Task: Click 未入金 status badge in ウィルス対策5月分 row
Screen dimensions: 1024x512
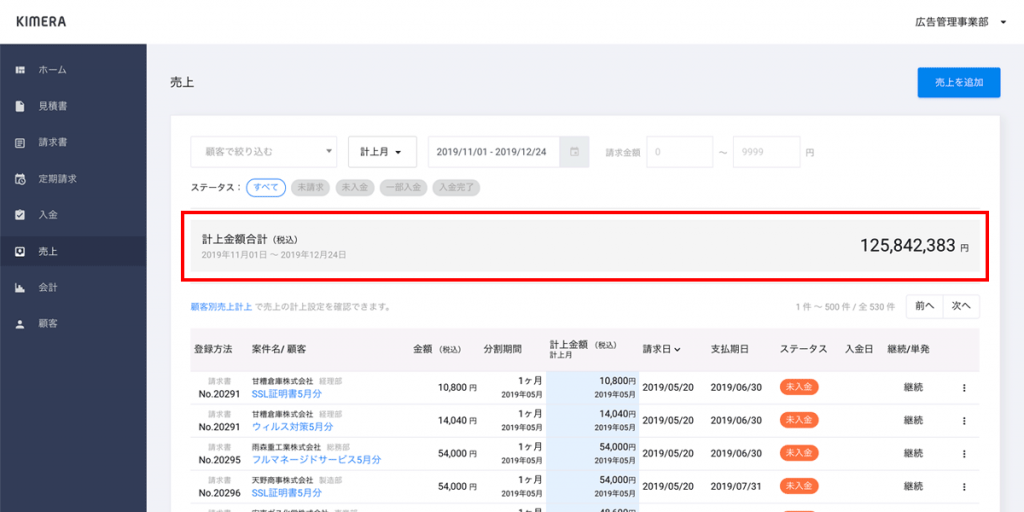Action: tap(799, 420)
